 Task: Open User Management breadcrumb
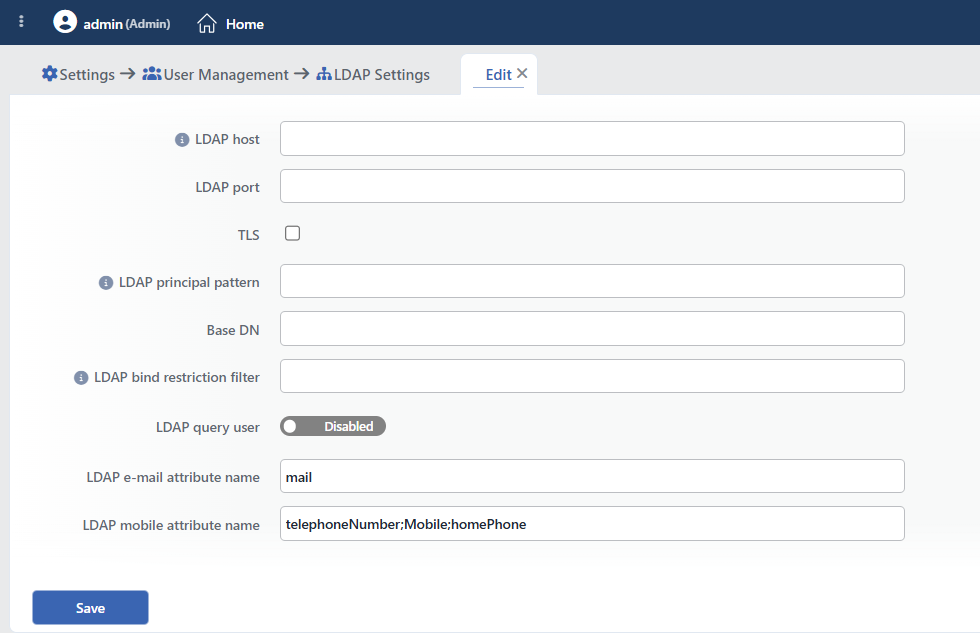pyautogui.click(x=226, y=74)
